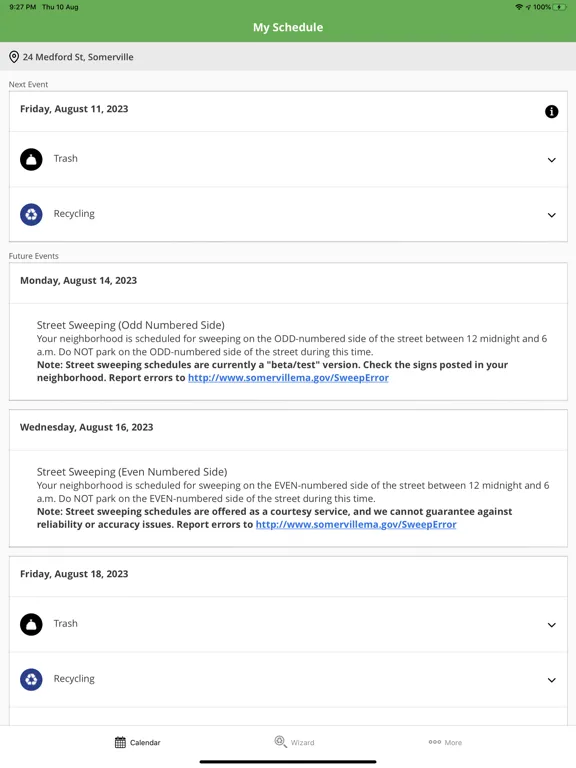This screenshot has height=768, width=576.
Task: Tap the Wizard magnifier icon
Action: click(x=280, y=742)
